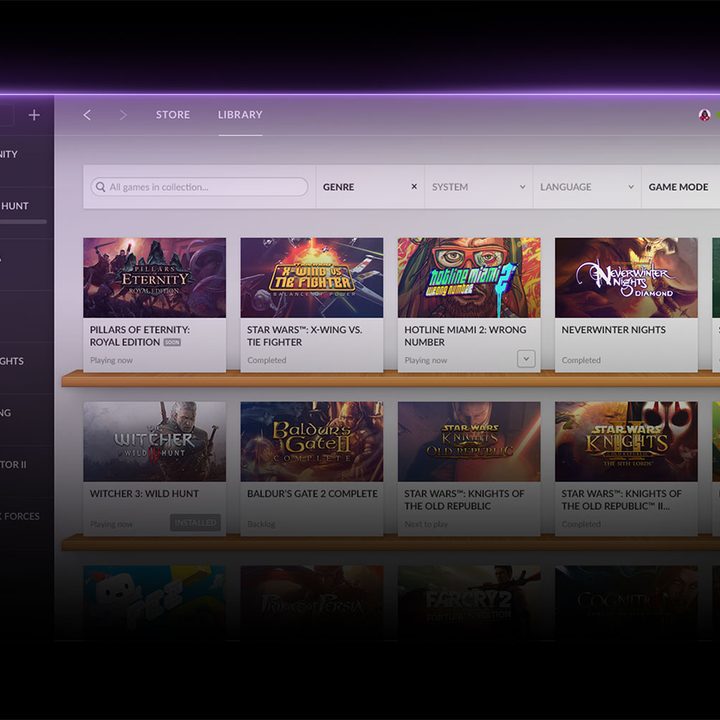
Task: Click the Star Wars: X-Wing vs. TIE Fighter title
Action: click(x=304, y=336)
